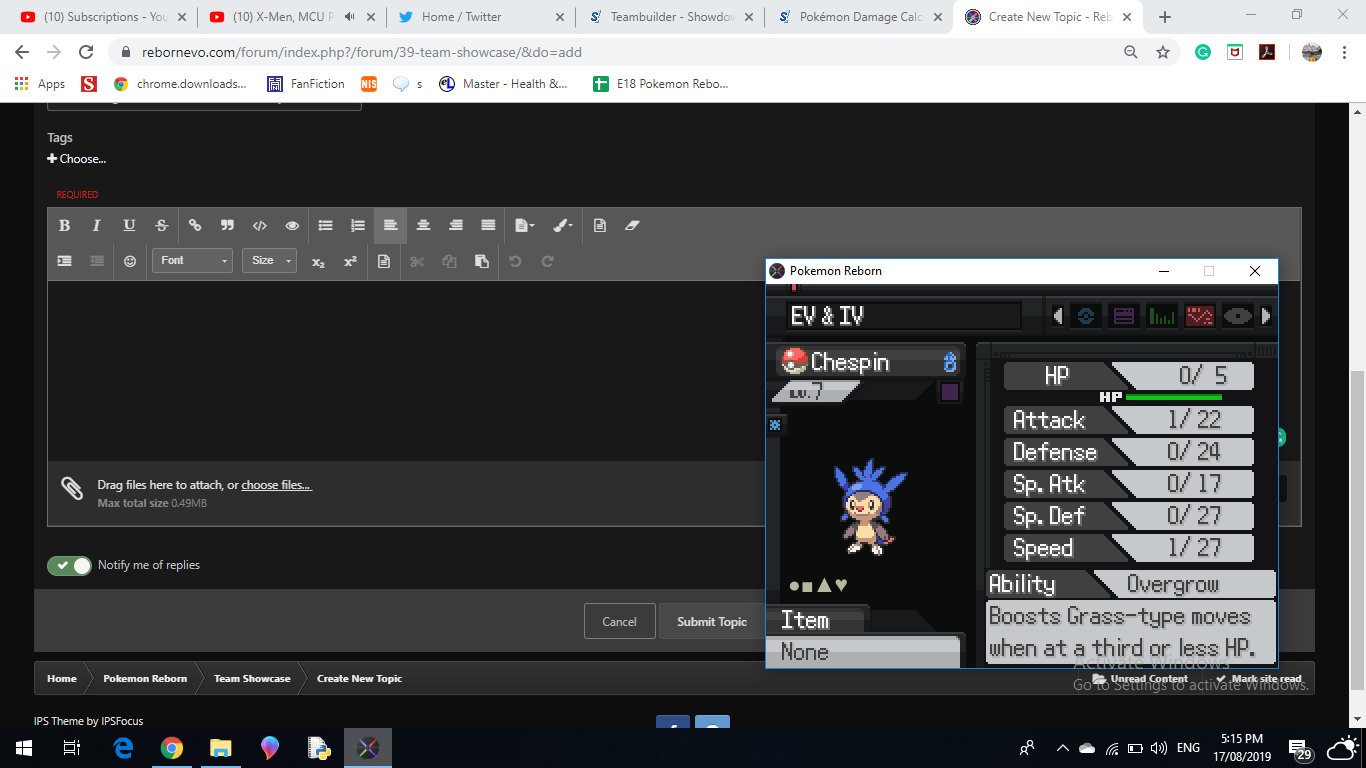This screenshot has width=1366, height=768.
Task: Open the FanFiction bookmark
Action: click(306, 84)
